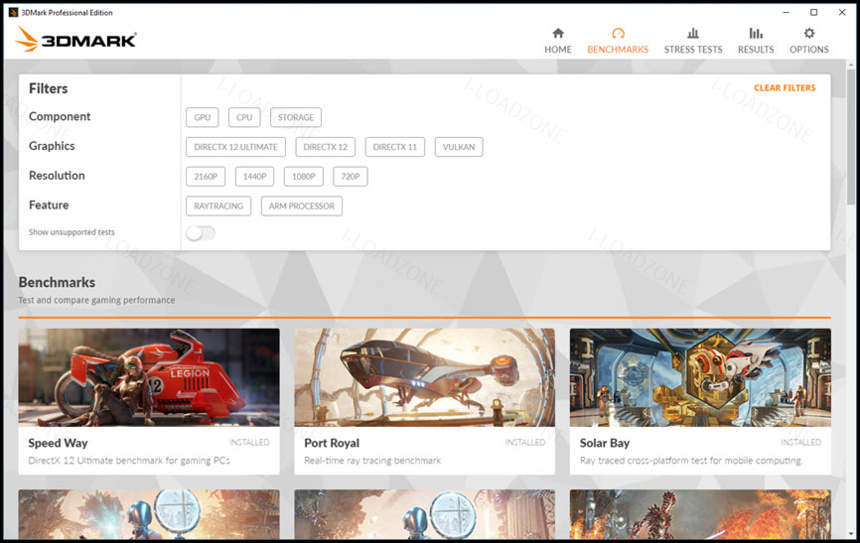This screenshot has height=543, width=860.
Task: Click the Stress Tests chart icon
Action: click(x=693, y=33)
